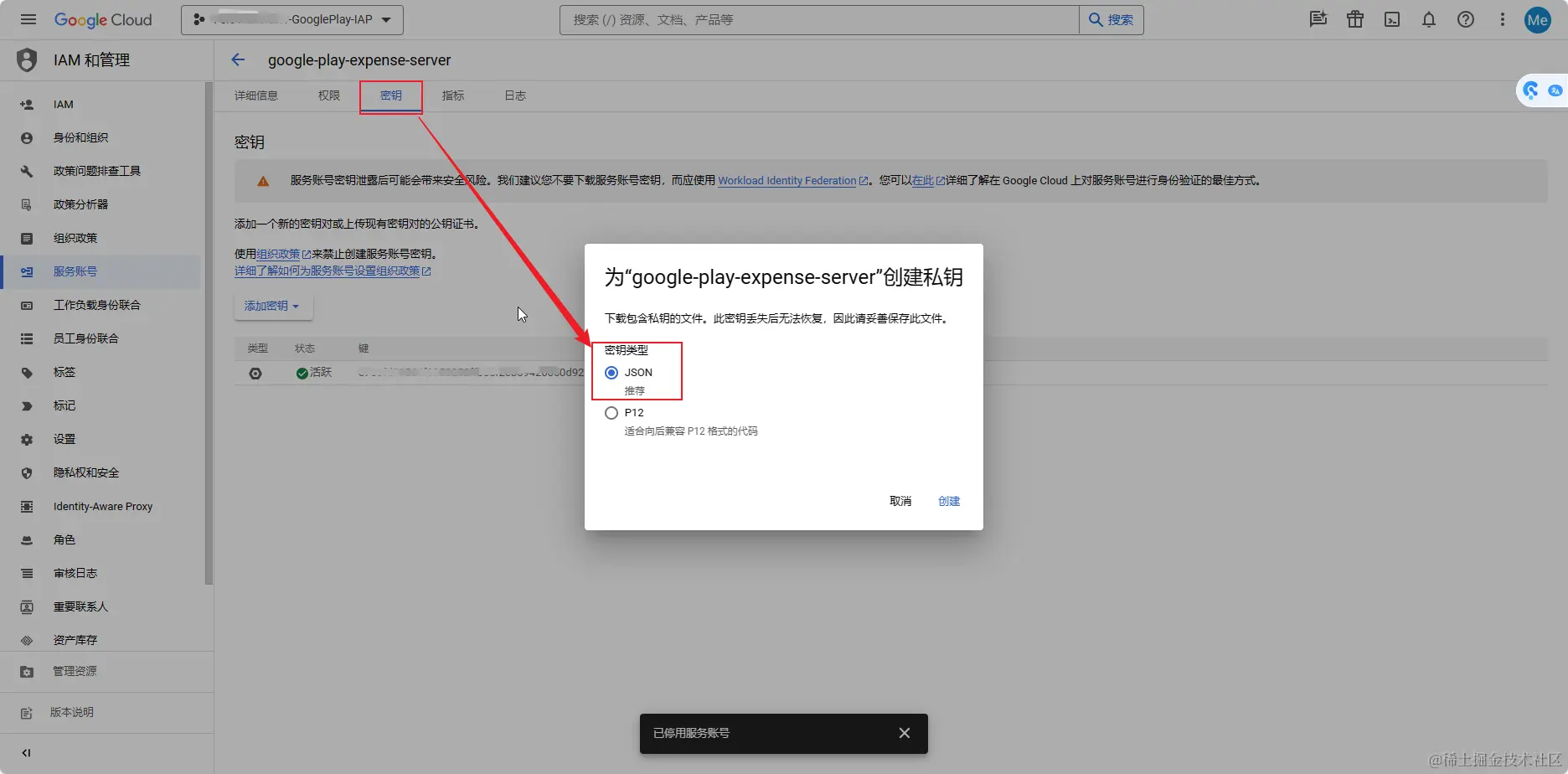Click the 组织政策 sidebar icon
The image size is (1568, 774).
(x=27, y=238)
